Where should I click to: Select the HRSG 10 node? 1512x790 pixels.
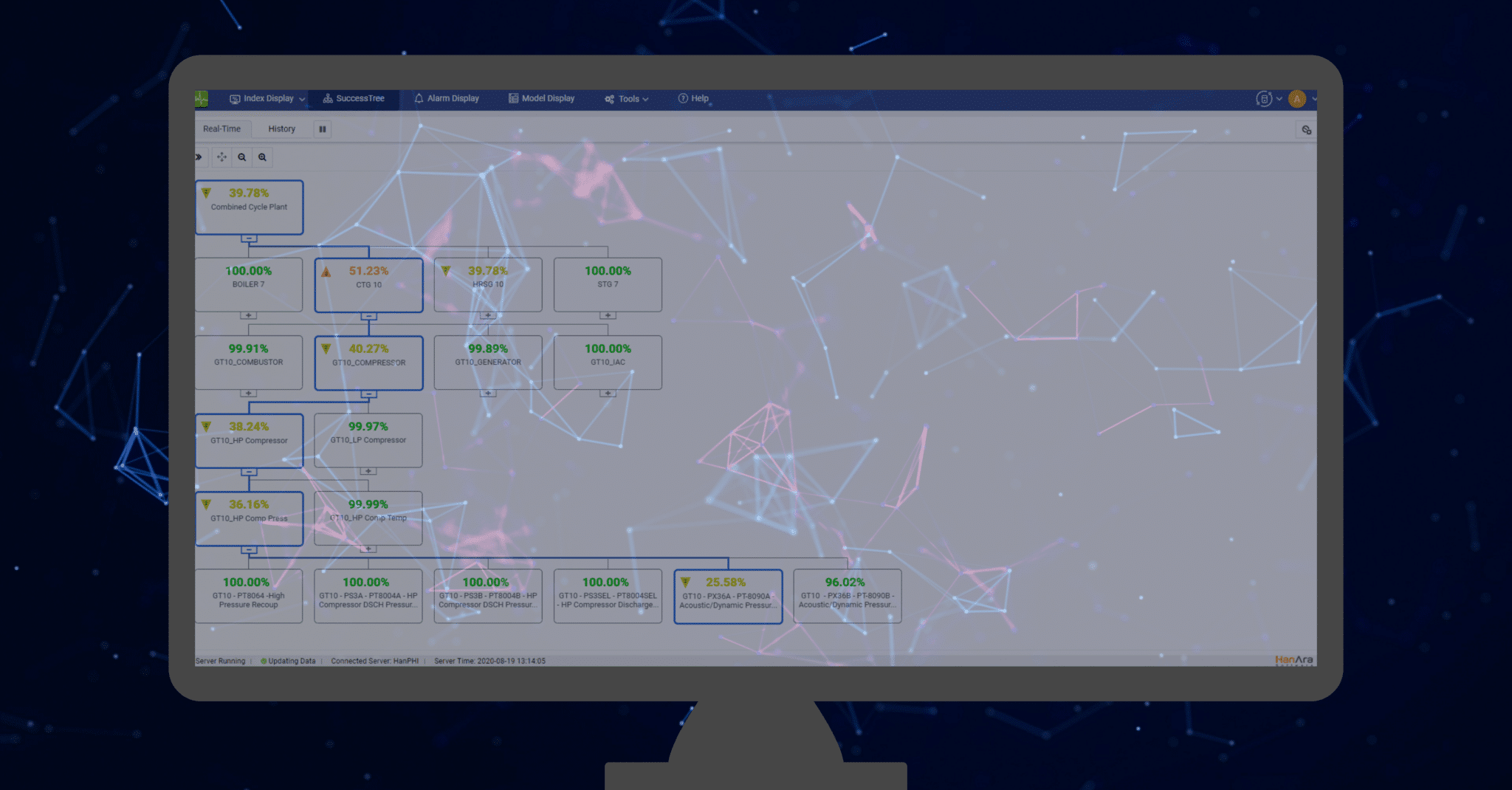click(488, 285)
